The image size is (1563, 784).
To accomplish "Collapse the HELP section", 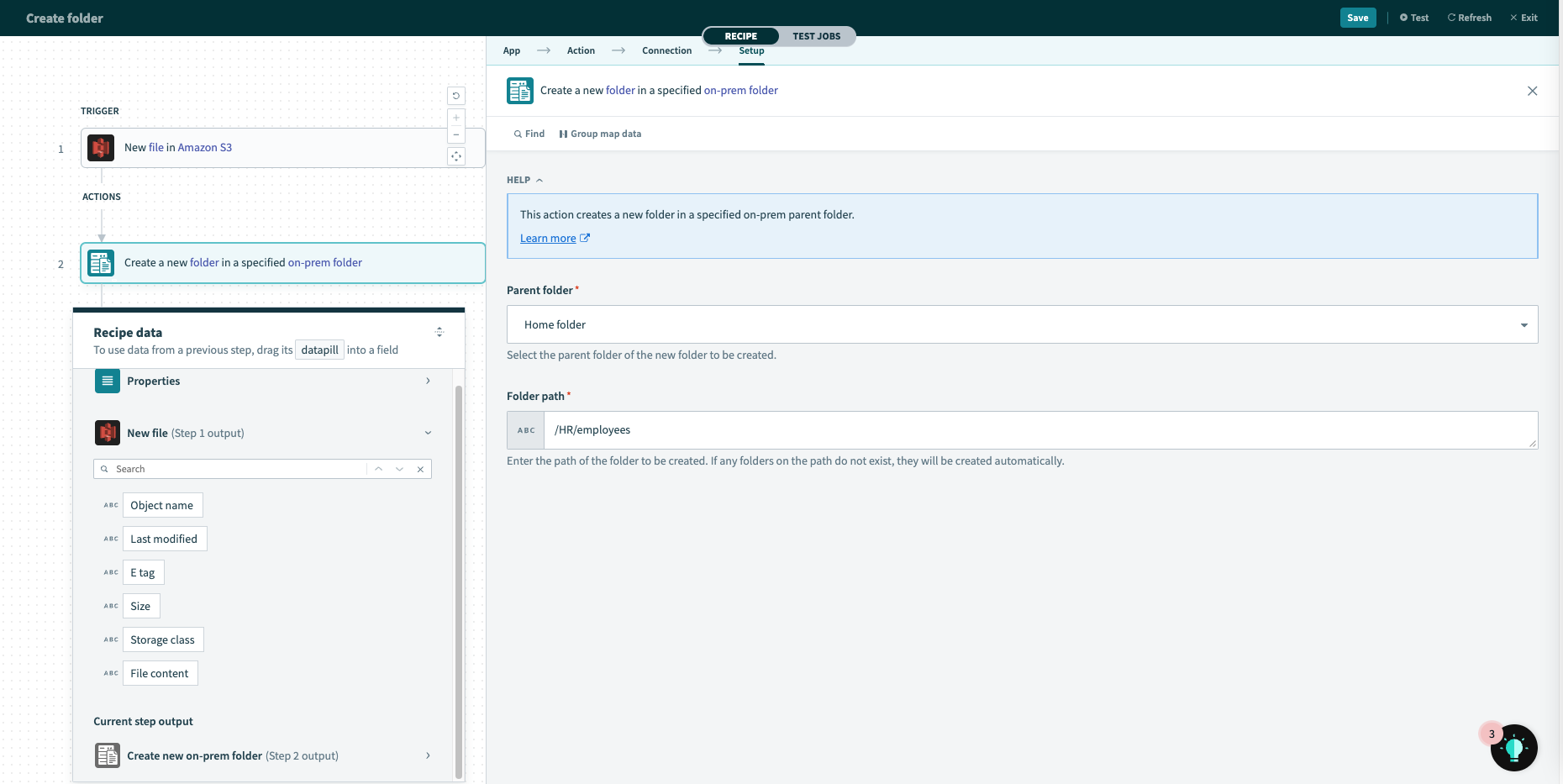I will coord(525,180).
